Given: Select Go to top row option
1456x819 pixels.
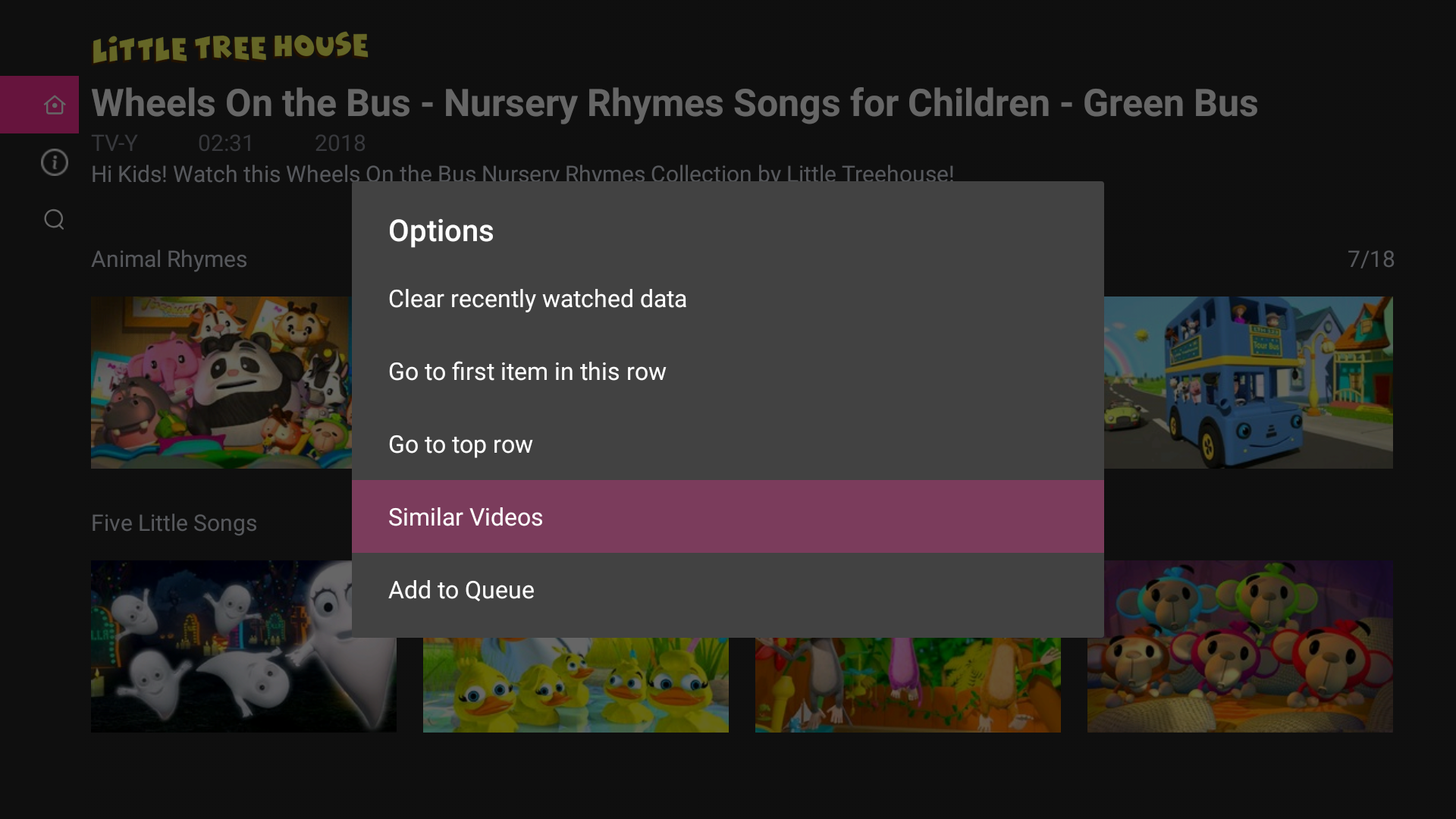Looking at the screenshot, I should coord(460,444).
